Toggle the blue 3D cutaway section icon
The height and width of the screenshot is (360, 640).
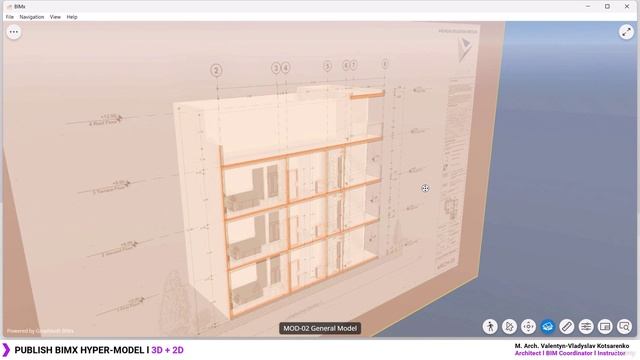547,327
